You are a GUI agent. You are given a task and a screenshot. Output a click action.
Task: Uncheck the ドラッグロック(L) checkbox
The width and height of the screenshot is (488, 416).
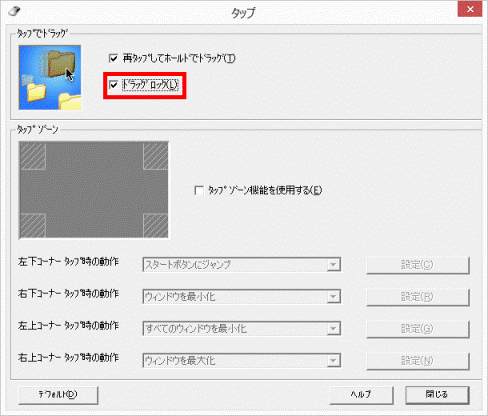point(114,85)
